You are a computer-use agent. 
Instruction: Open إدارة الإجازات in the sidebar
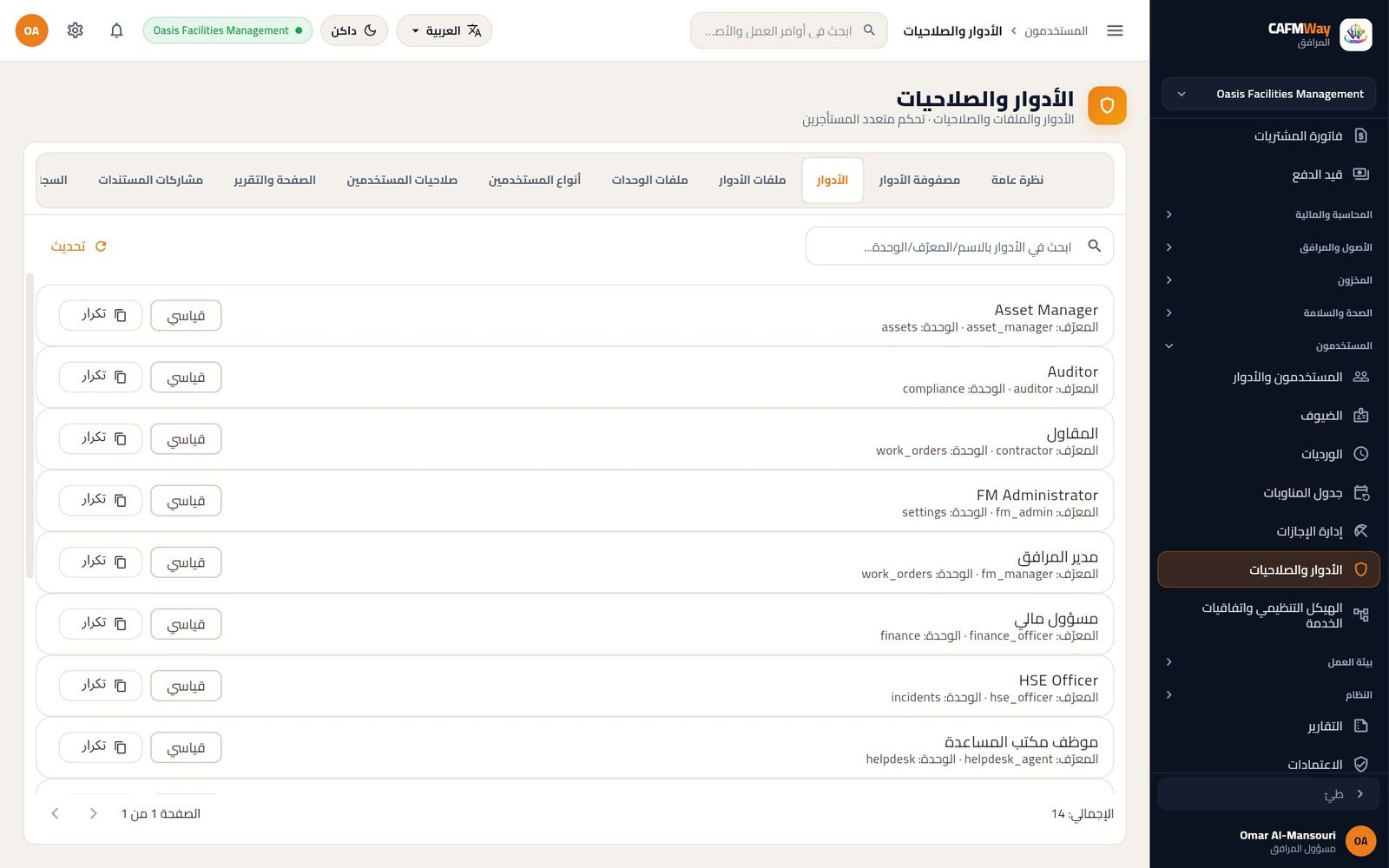tap(1268, 531)
